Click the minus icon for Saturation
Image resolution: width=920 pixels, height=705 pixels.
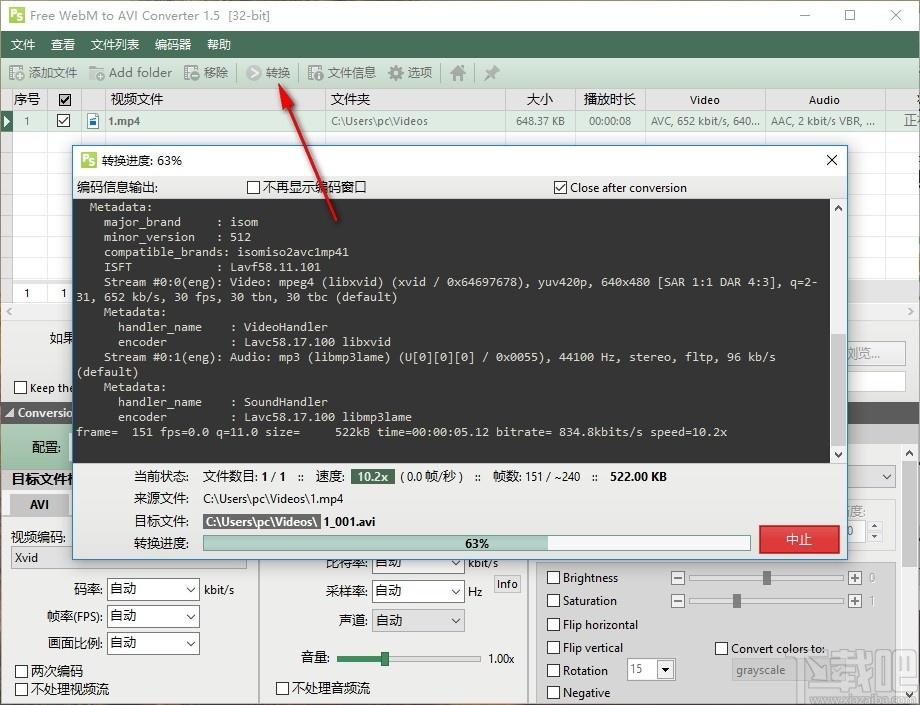click(x=678, y=601)
